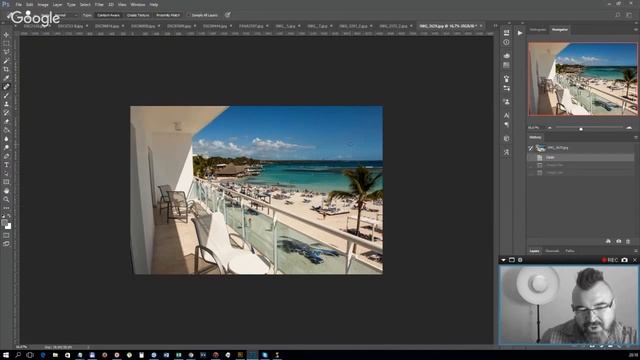Image resolution: width=640 pixels, height=360 pixels.
Task: Switch to the Histogram tab
Action: [538, 30]
